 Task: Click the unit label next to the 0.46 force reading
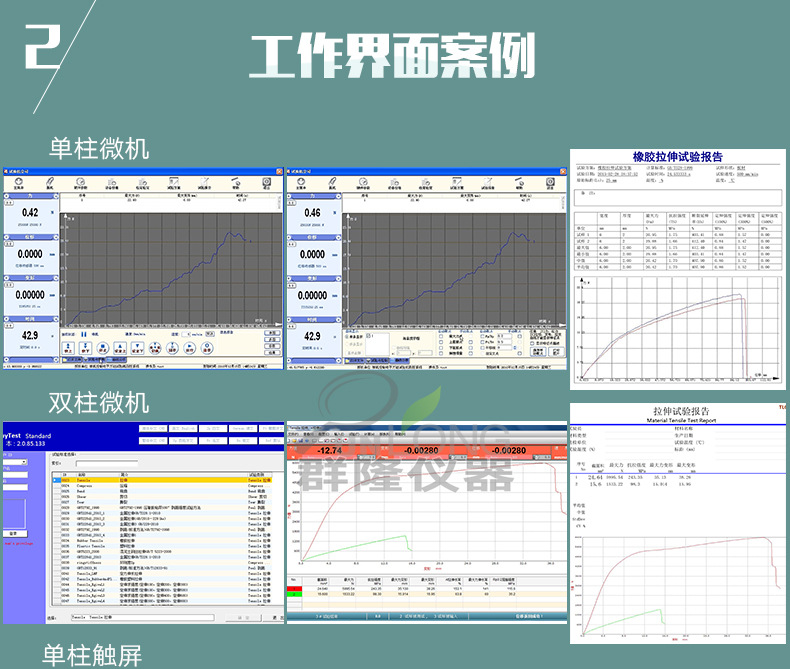point(335,213)
